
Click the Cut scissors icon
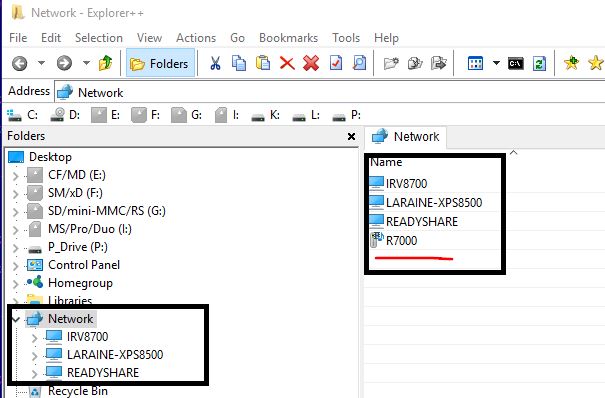coord(215,63)
